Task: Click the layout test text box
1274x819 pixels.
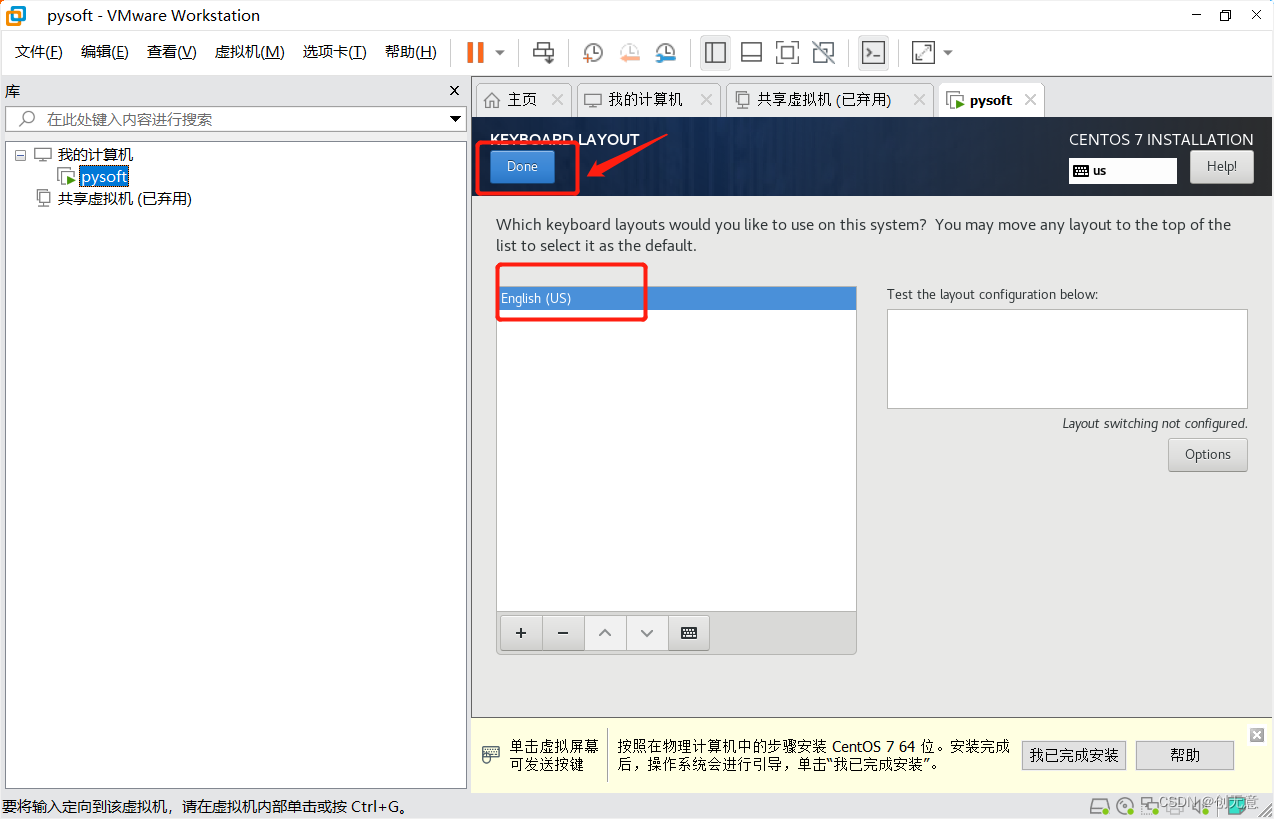Action: (1067, 359)
